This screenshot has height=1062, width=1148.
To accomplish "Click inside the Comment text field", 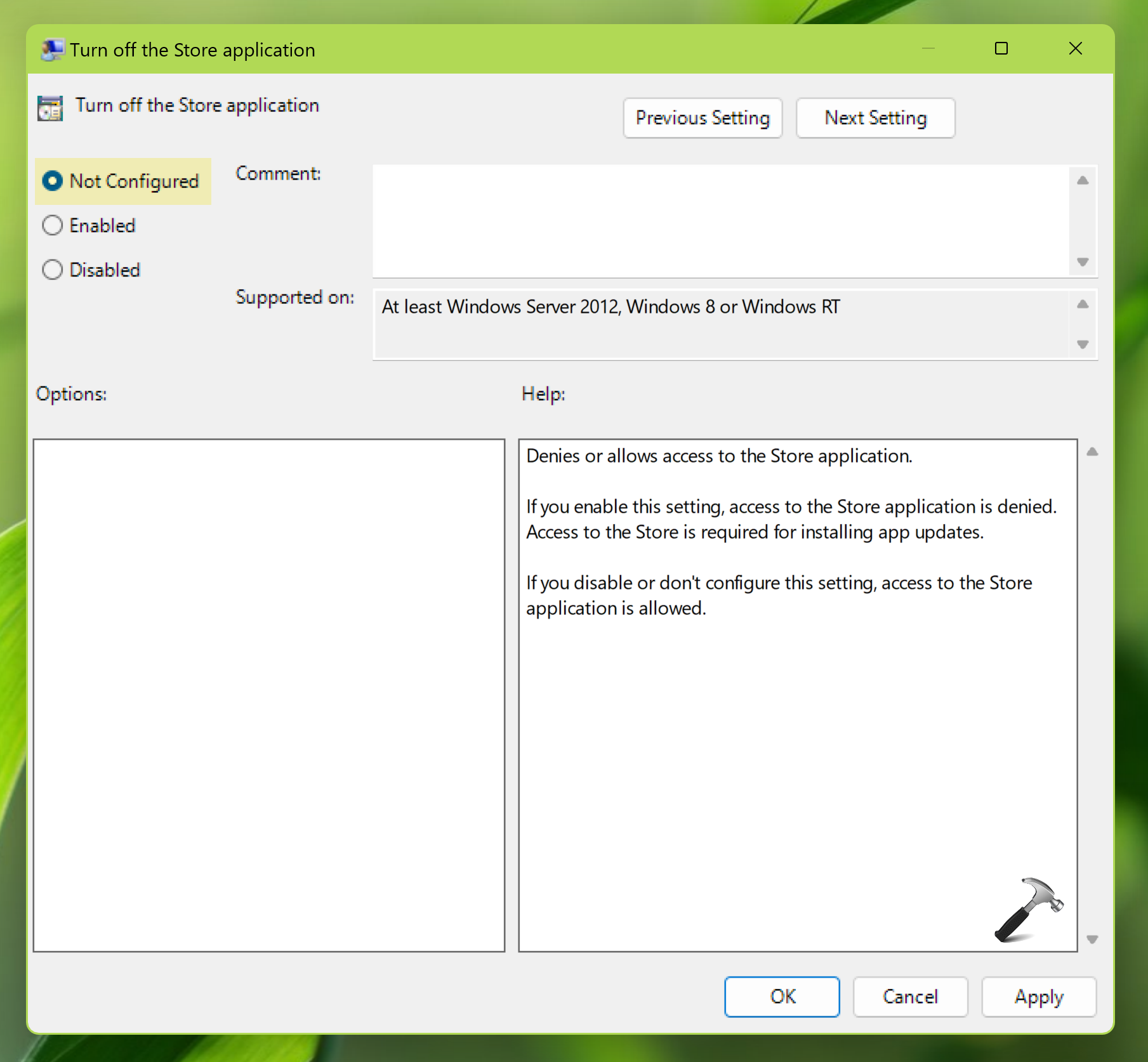I will point(720,221).
